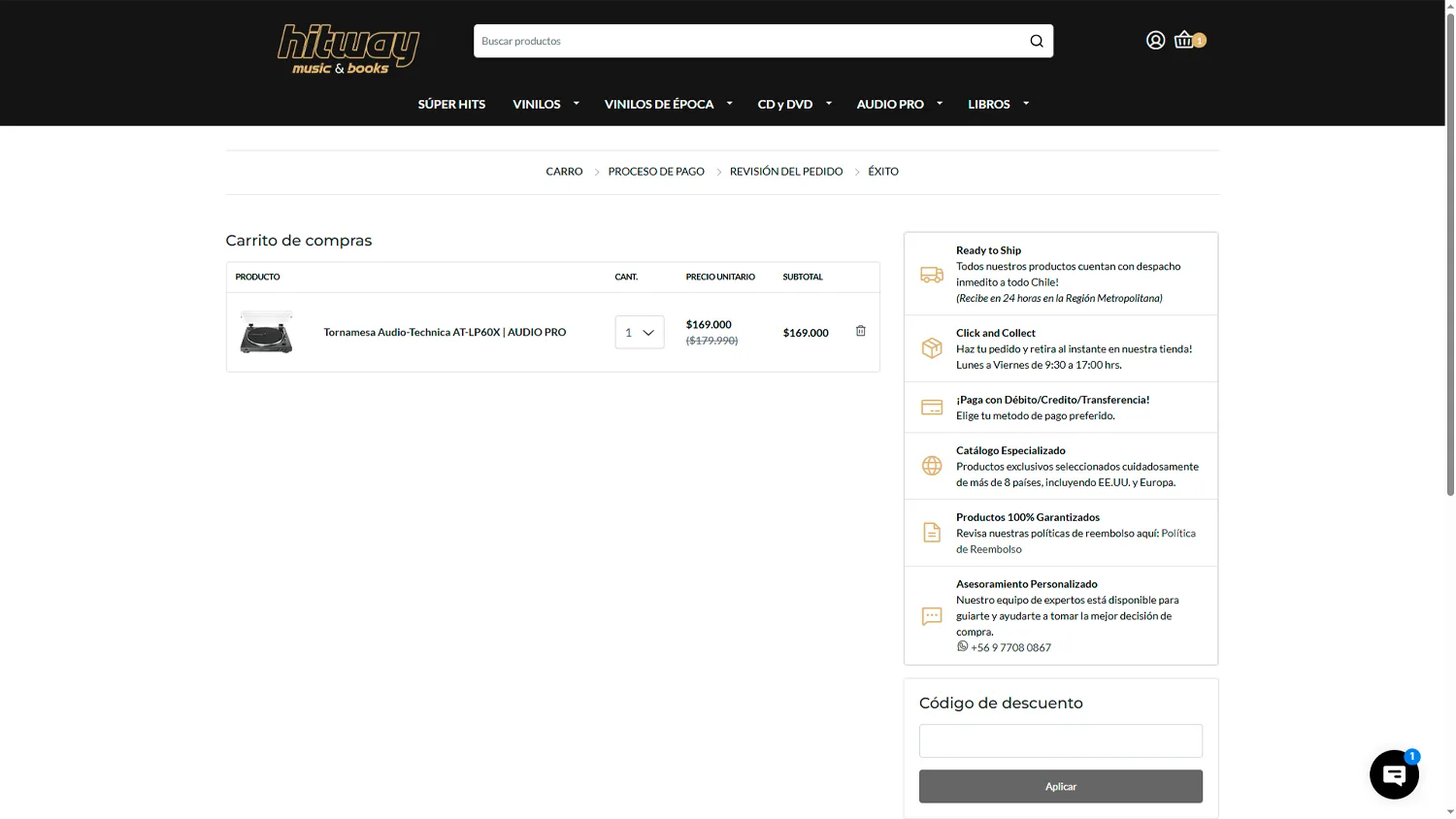Open the SÚPER HITS menu item

click(451, 104)
